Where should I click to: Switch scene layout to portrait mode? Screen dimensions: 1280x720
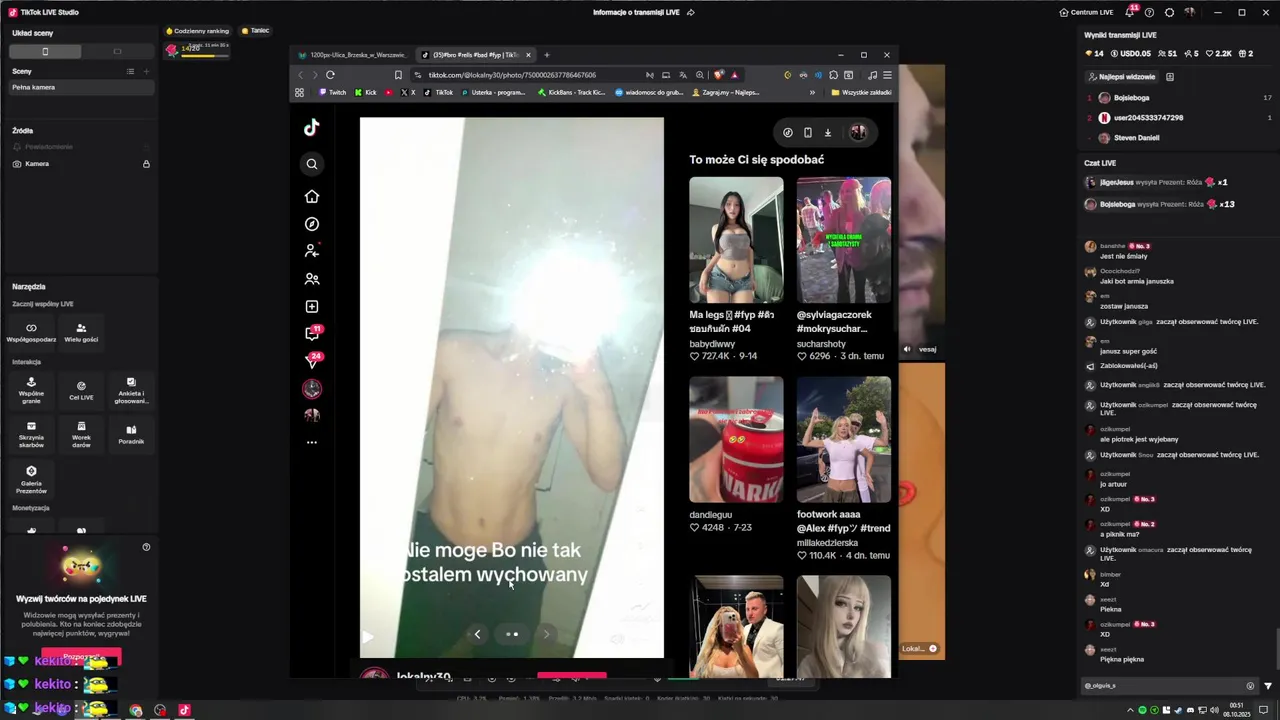point(45,51)
